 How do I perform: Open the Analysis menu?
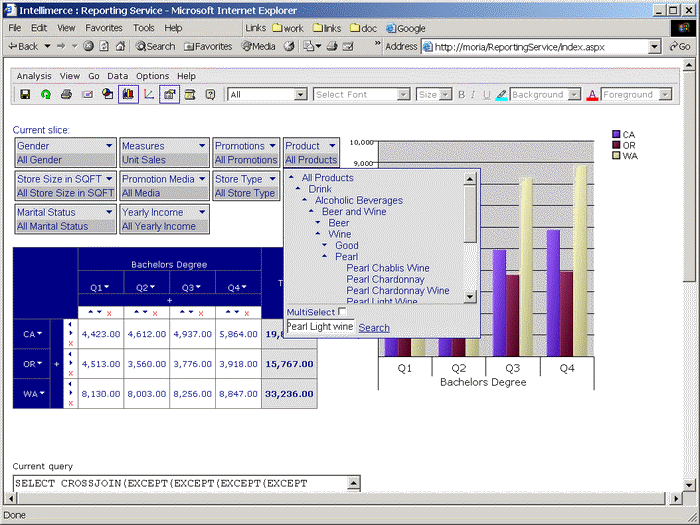coord(34,76)
